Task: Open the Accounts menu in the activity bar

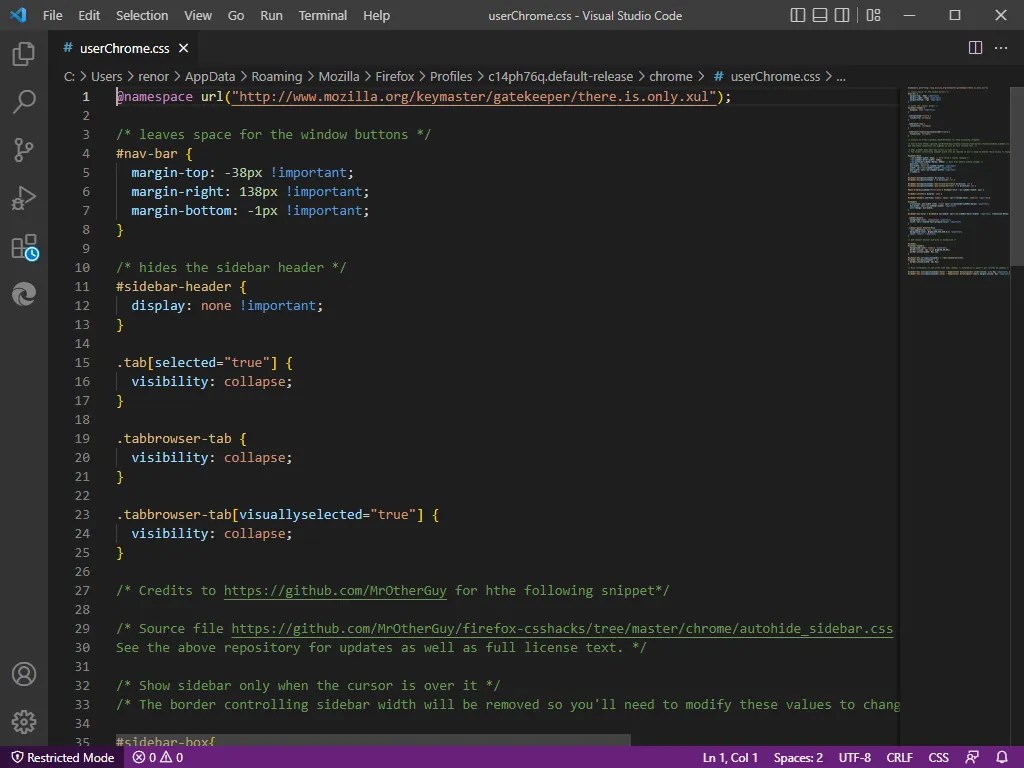Action: click(24, 675)
